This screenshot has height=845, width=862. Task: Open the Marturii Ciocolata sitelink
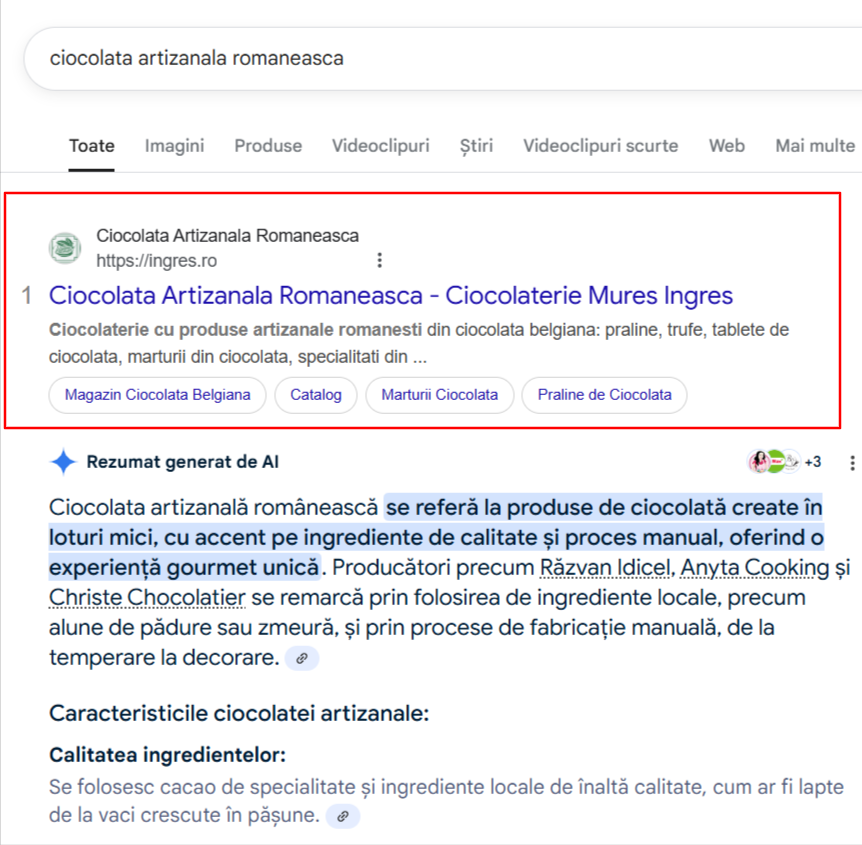[x=440, y=395]
